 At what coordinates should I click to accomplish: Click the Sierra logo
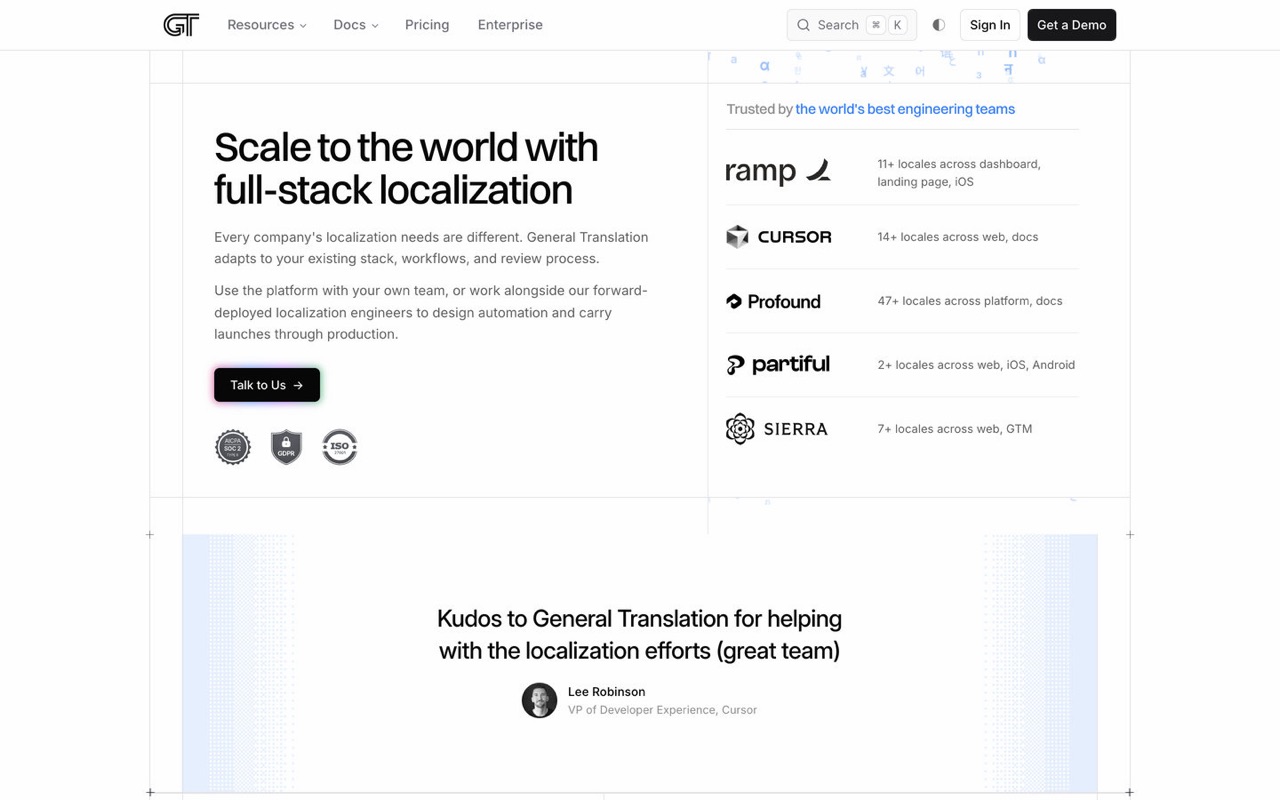777,429
